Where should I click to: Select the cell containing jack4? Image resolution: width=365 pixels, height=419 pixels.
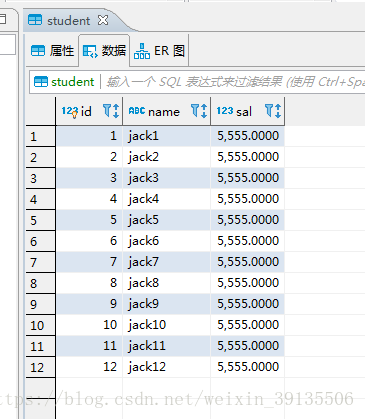point(167,199)
